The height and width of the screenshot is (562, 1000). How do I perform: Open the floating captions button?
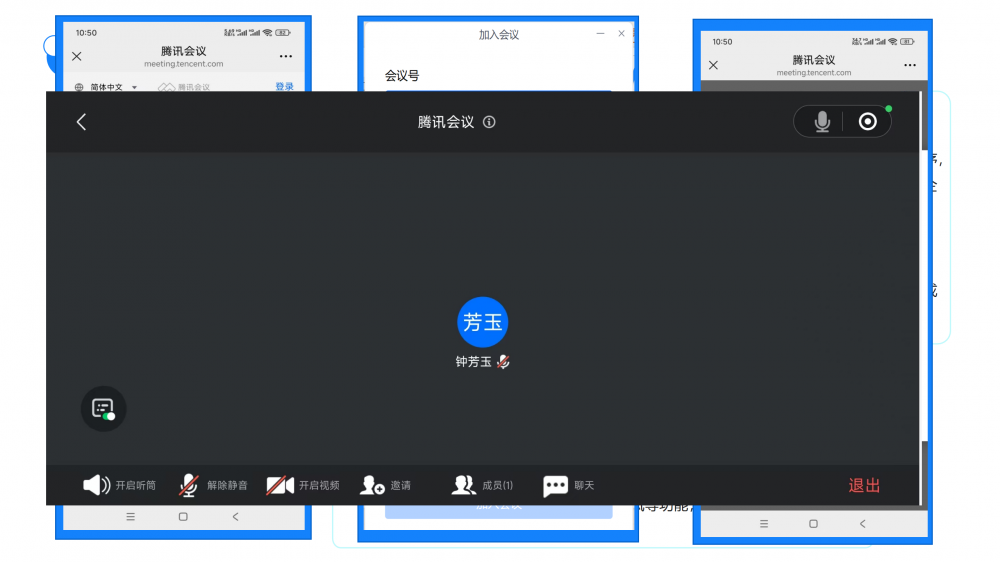click(x=103, y=408)
